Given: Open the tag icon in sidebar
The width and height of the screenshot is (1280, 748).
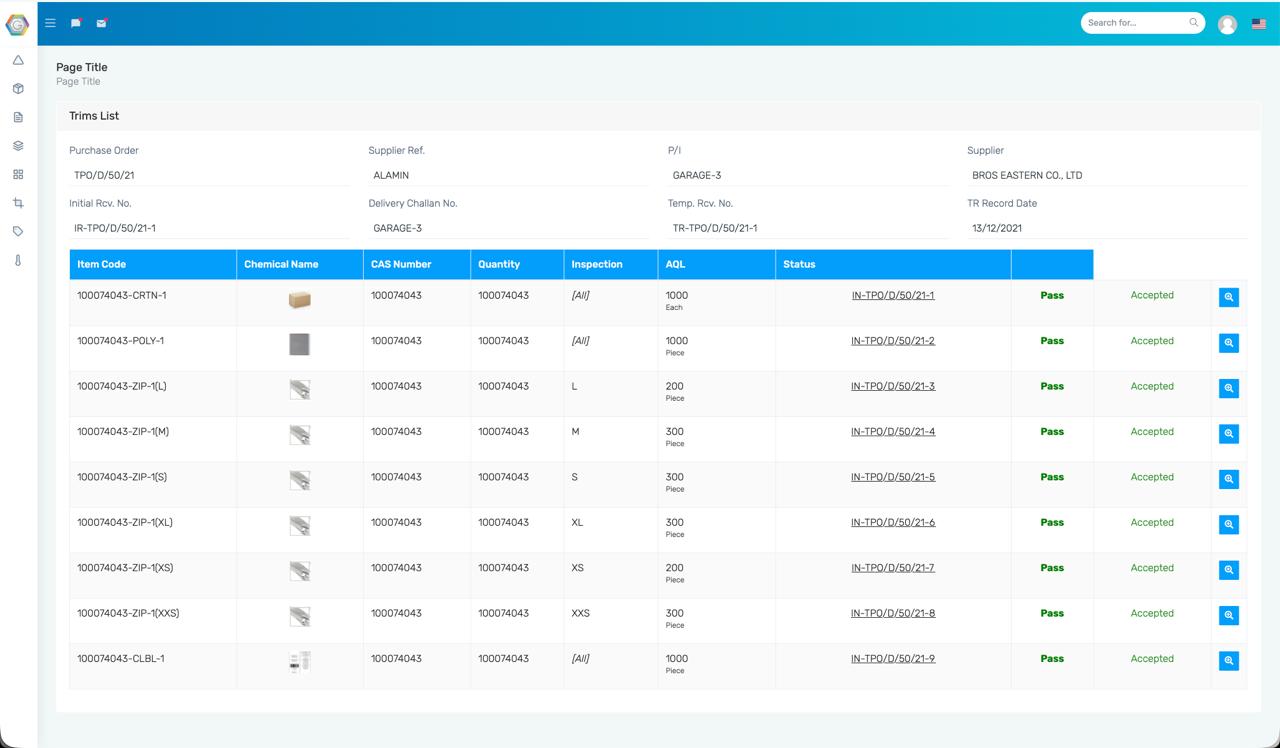Looking at the screenshot, I should click(x=18, y=231).
